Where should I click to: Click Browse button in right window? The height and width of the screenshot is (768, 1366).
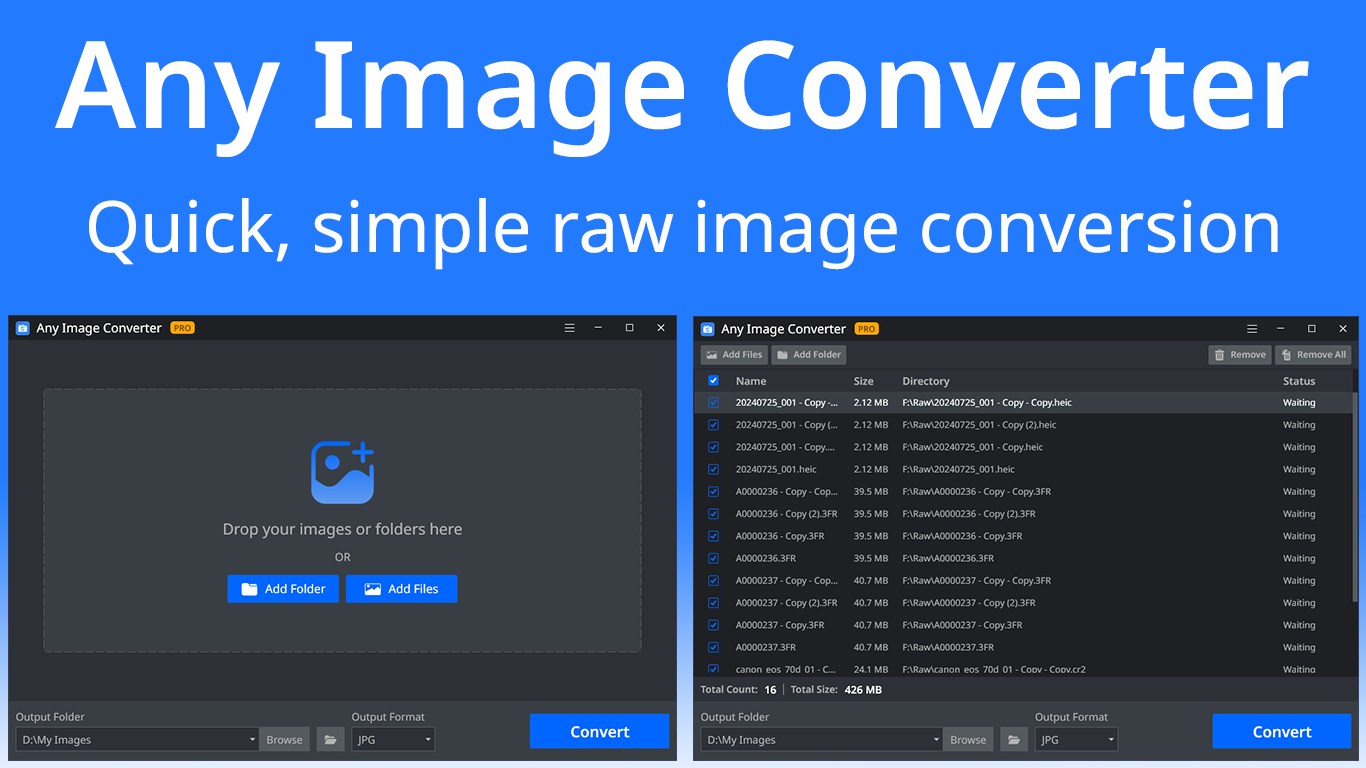coord(968,740)
